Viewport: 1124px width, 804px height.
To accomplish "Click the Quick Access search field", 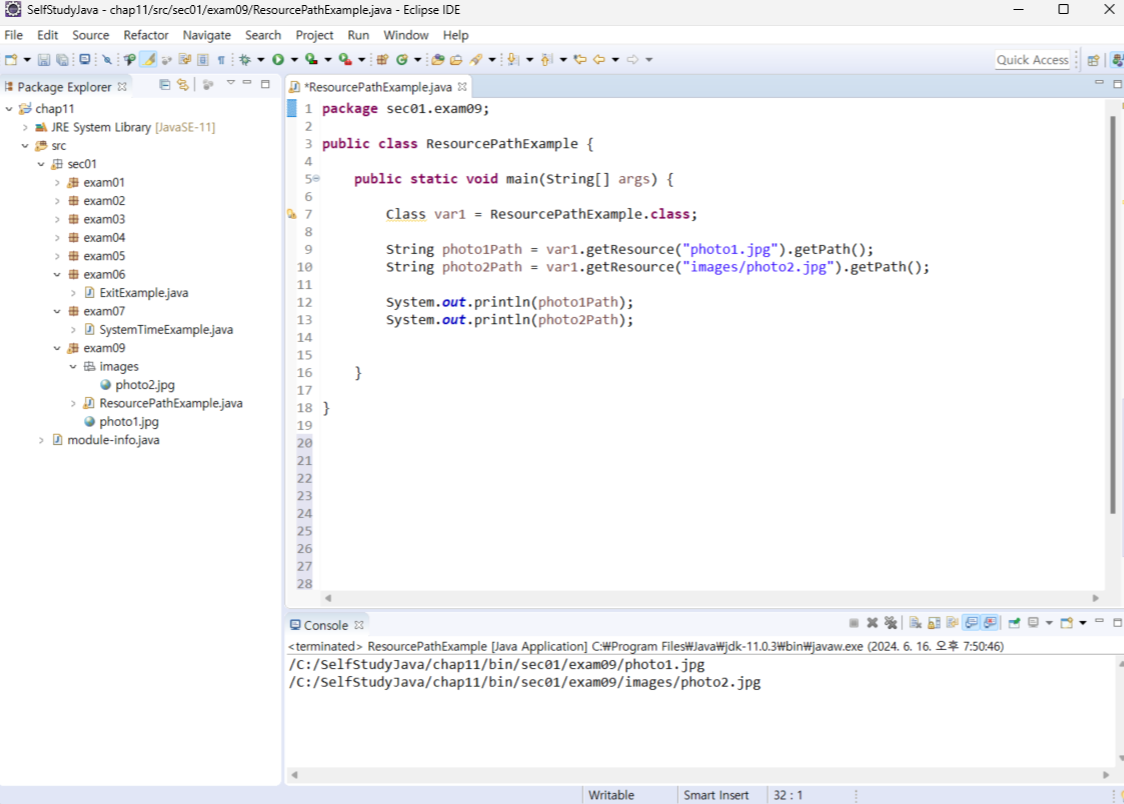I will click(1033, 60).
